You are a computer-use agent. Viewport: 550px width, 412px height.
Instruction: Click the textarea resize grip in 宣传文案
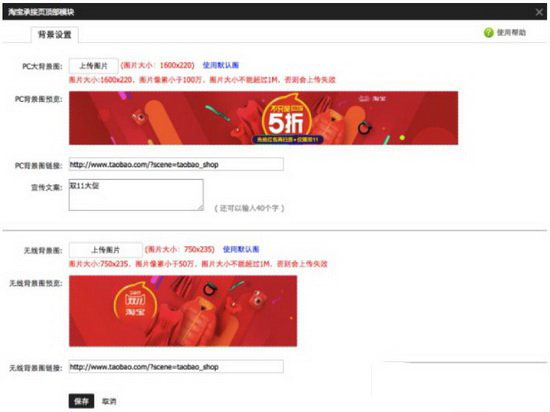tap(200, 208)
